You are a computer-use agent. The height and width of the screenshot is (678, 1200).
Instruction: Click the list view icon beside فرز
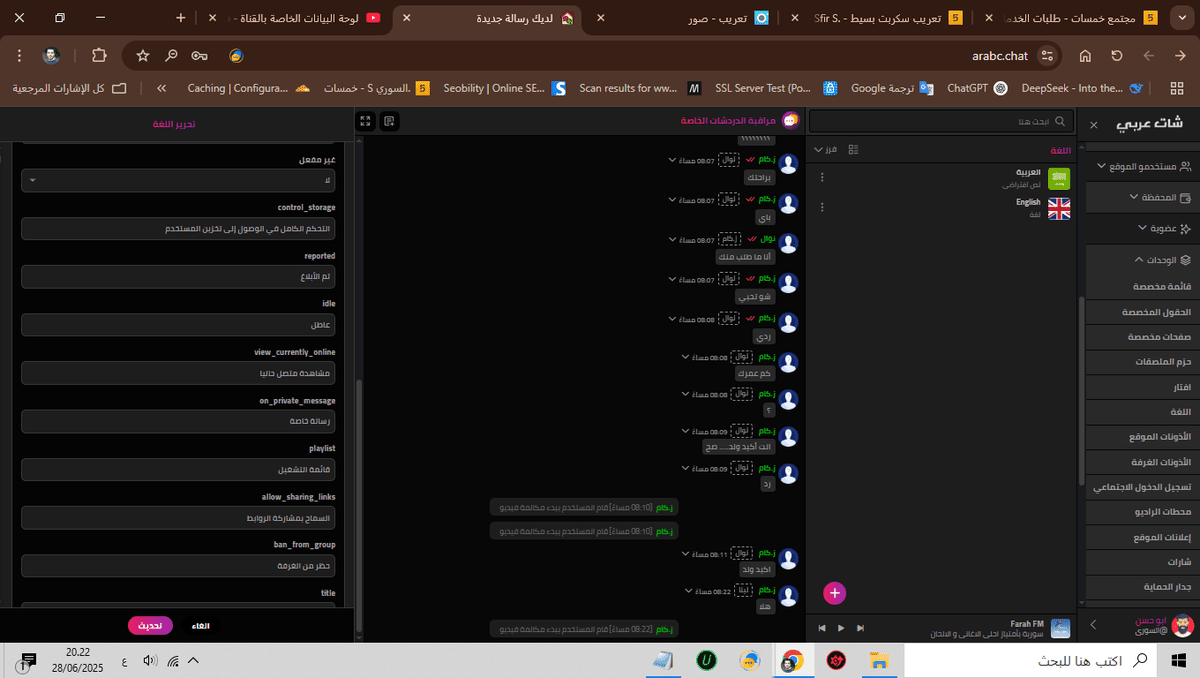pos(853,149)
